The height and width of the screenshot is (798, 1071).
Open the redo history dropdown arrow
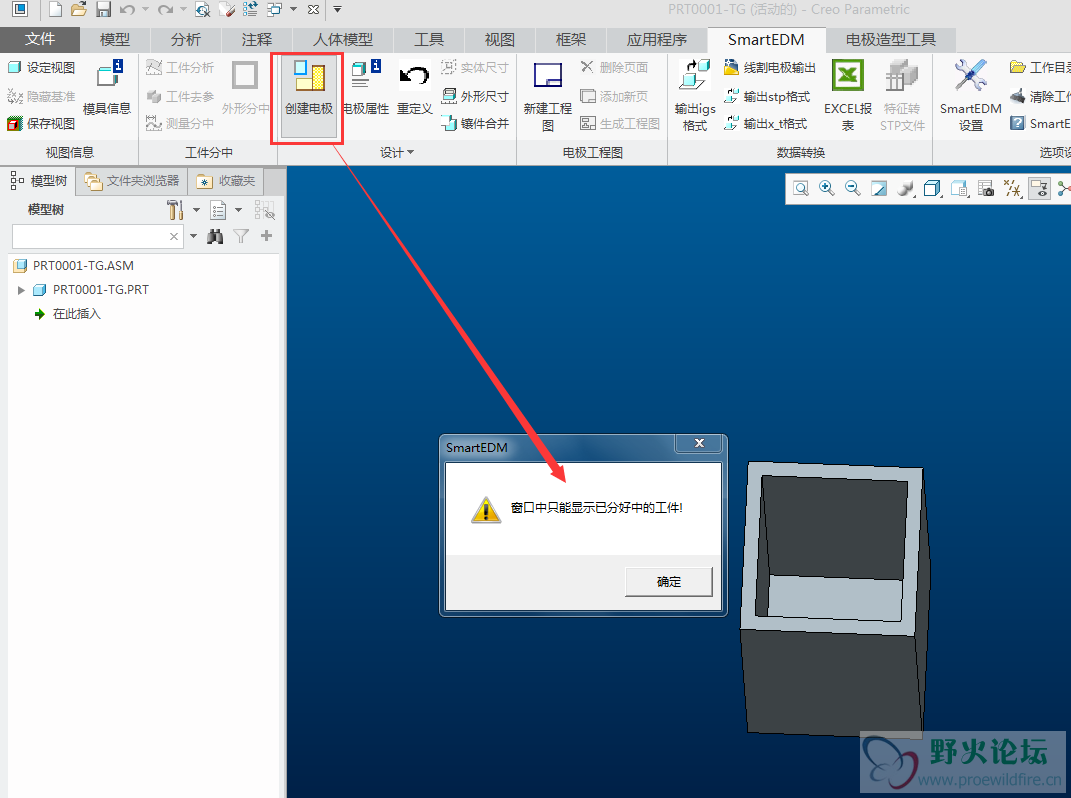(x=183, y=10)
